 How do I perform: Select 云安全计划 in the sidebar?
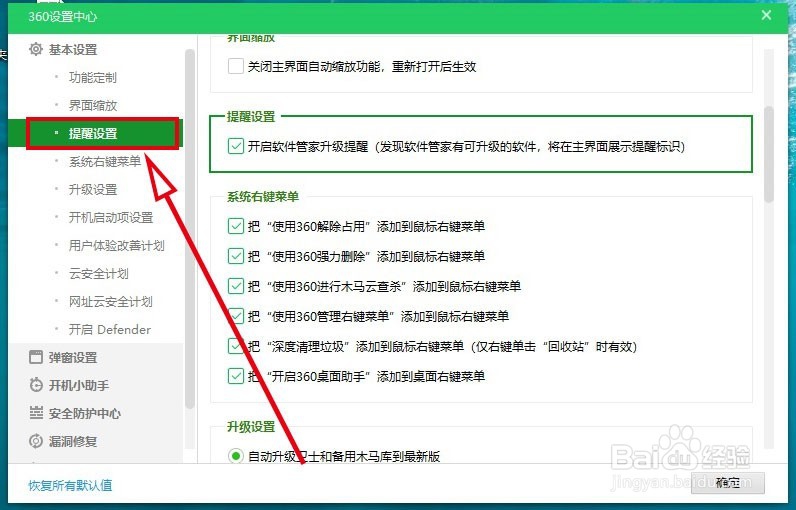point(98,274)
